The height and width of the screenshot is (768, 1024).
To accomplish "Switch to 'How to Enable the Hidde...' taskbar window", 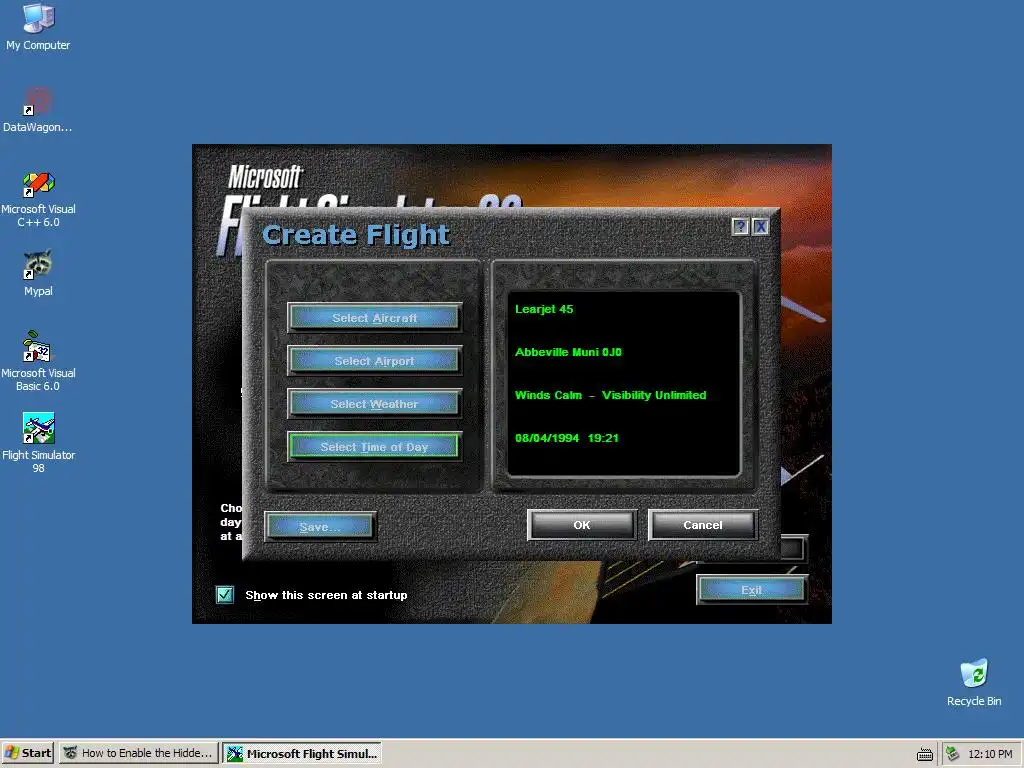I will tap(139, 753).
